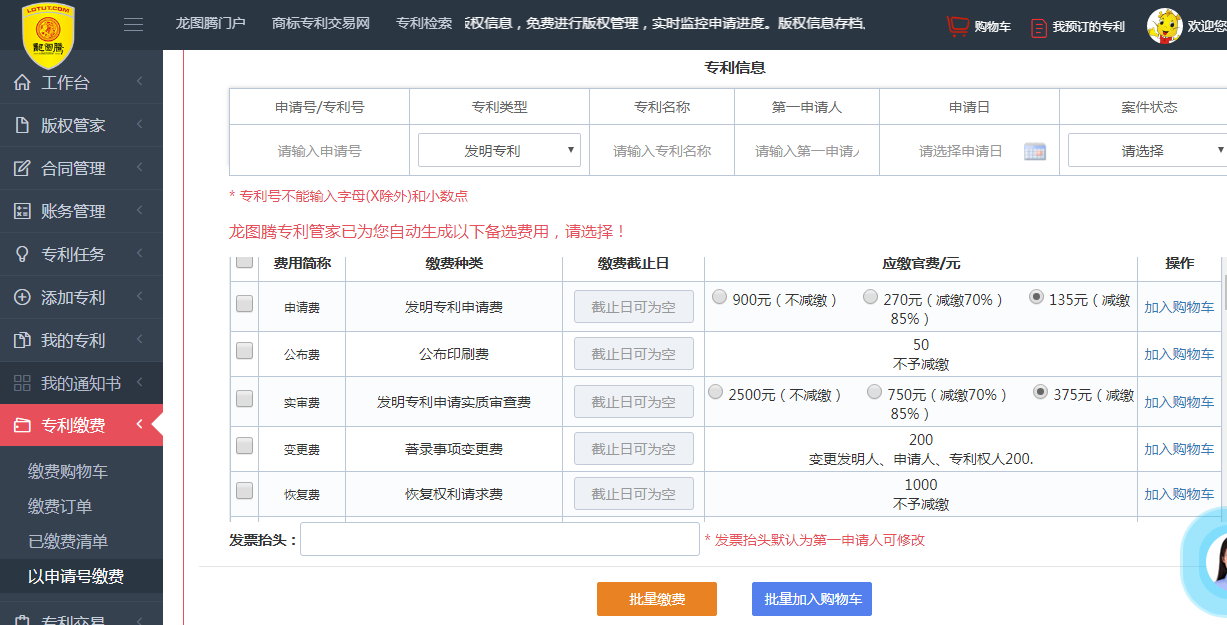Open the 发明专利 patent type dropdown

pyautogui.click(x=499, y=151)
